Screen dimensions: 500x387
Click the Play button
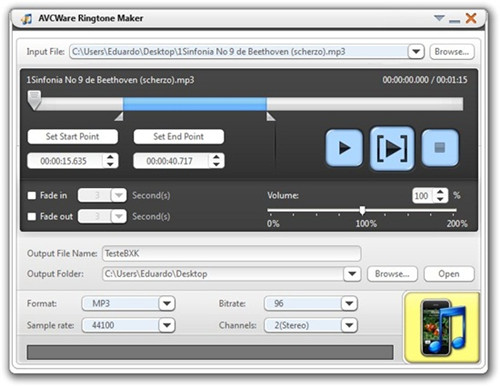344,148
